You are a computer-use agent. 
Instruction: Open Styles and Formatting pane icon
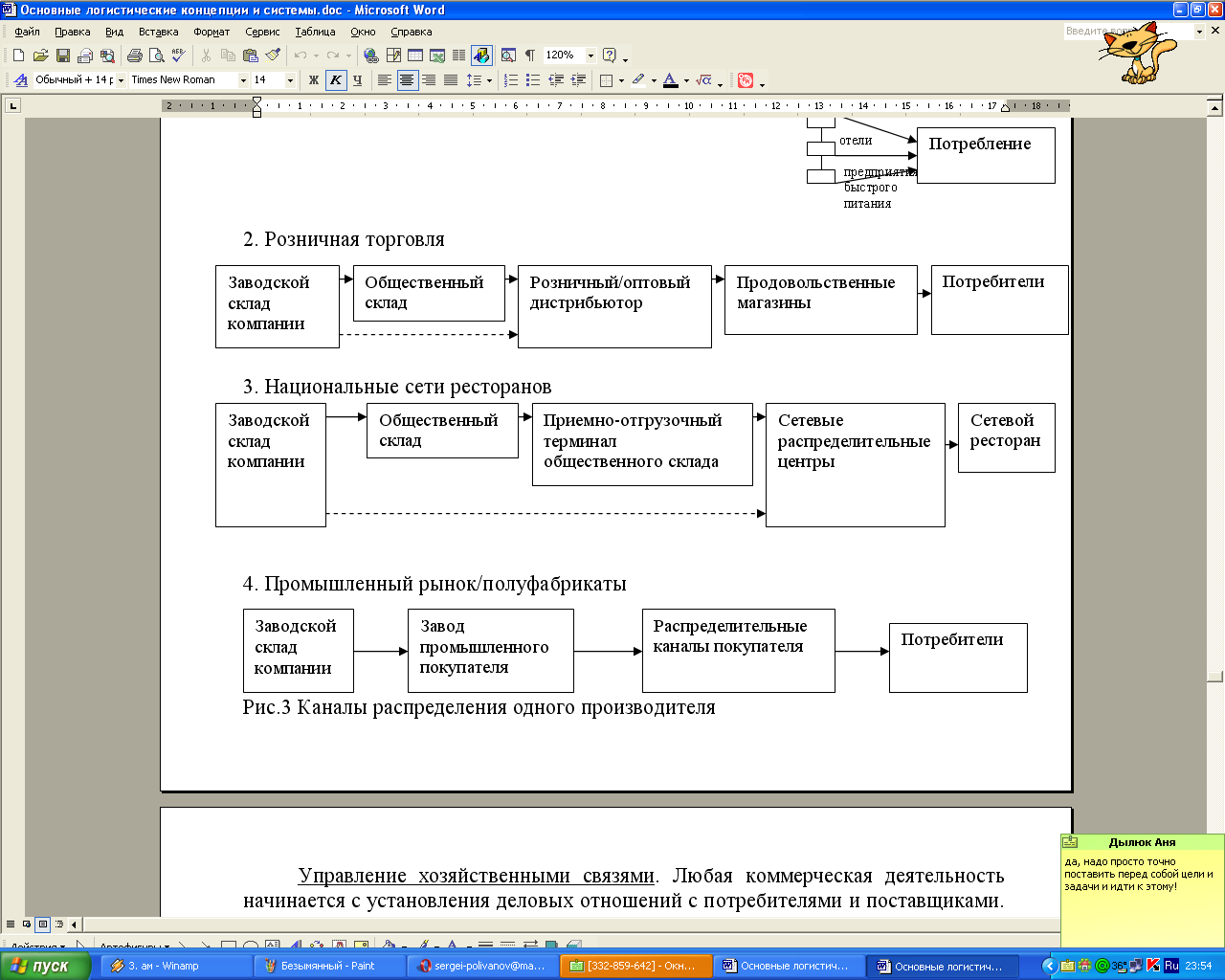[x=20, y=80]
